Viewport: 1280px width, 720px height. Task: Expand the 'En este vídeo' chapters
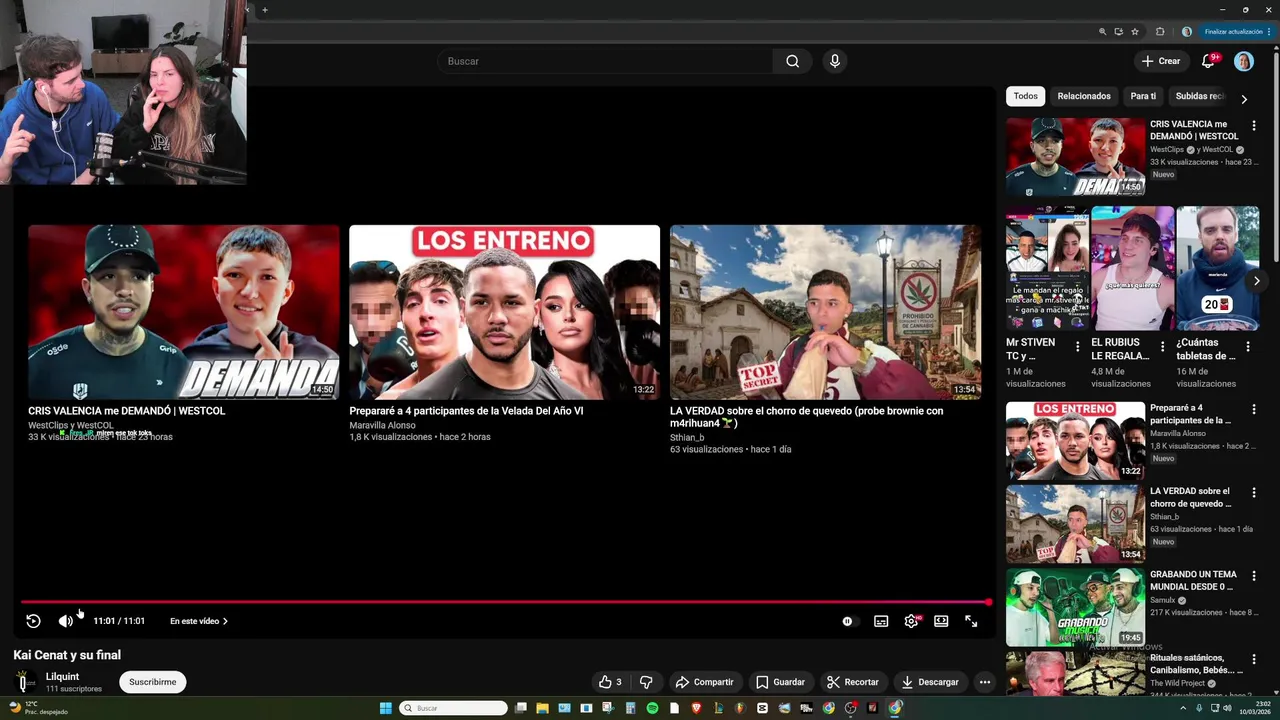199,621
